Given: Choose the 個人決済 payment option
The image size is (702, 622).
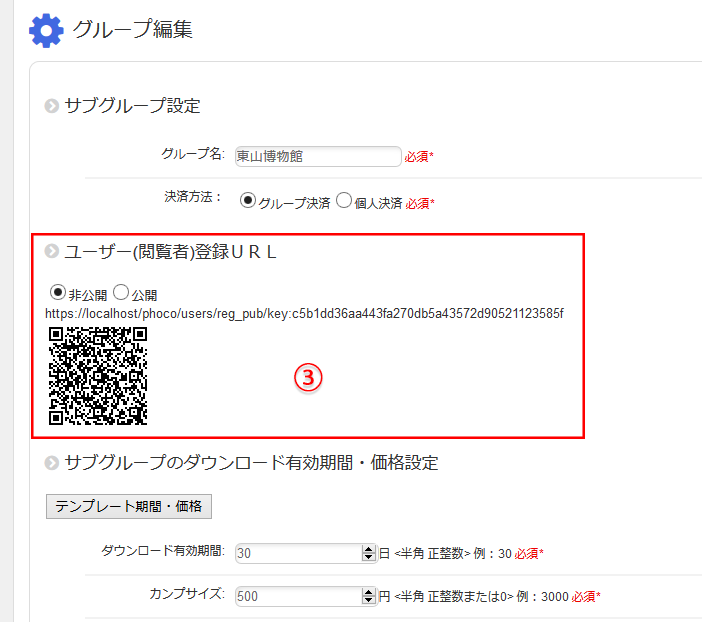Looking at the screenshot, I should pyautogui.click(x=344, y=201).
